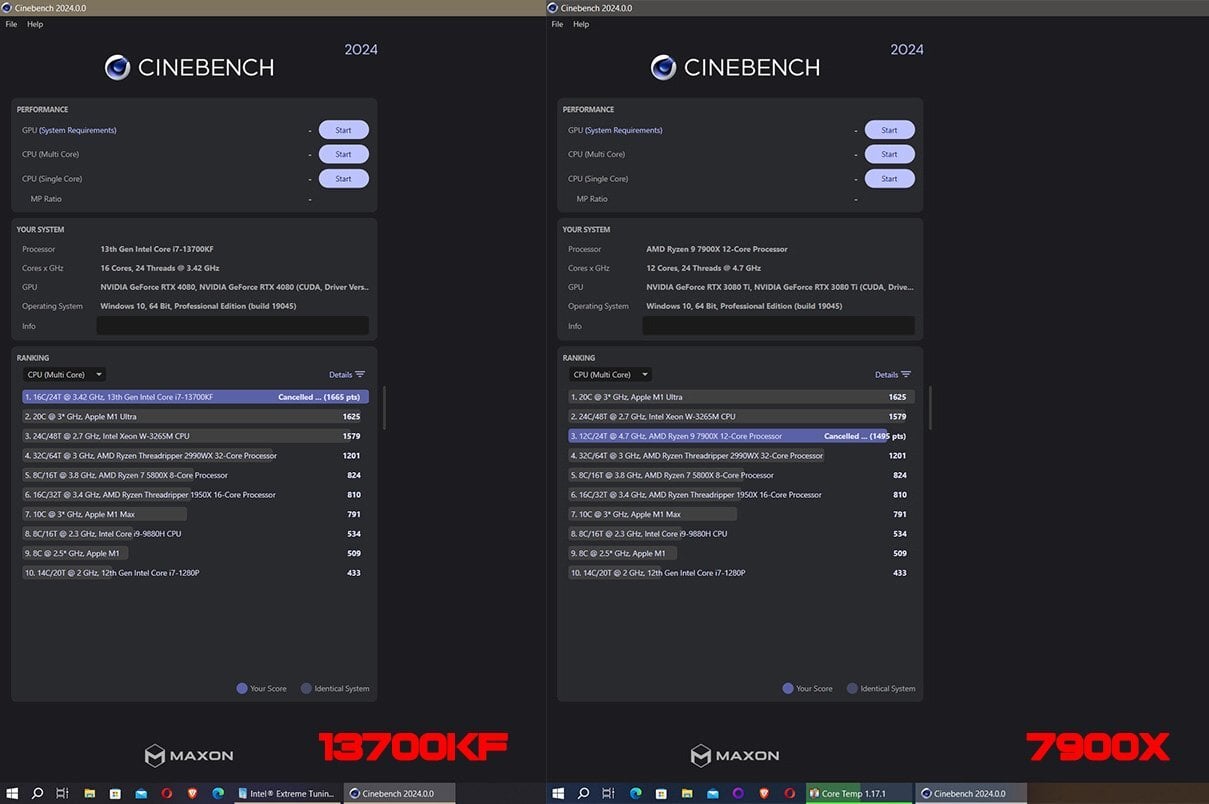Switch to Intel Extreme Tuning taskbar item
The image size is (1209, 804).
tap(286, 794)
